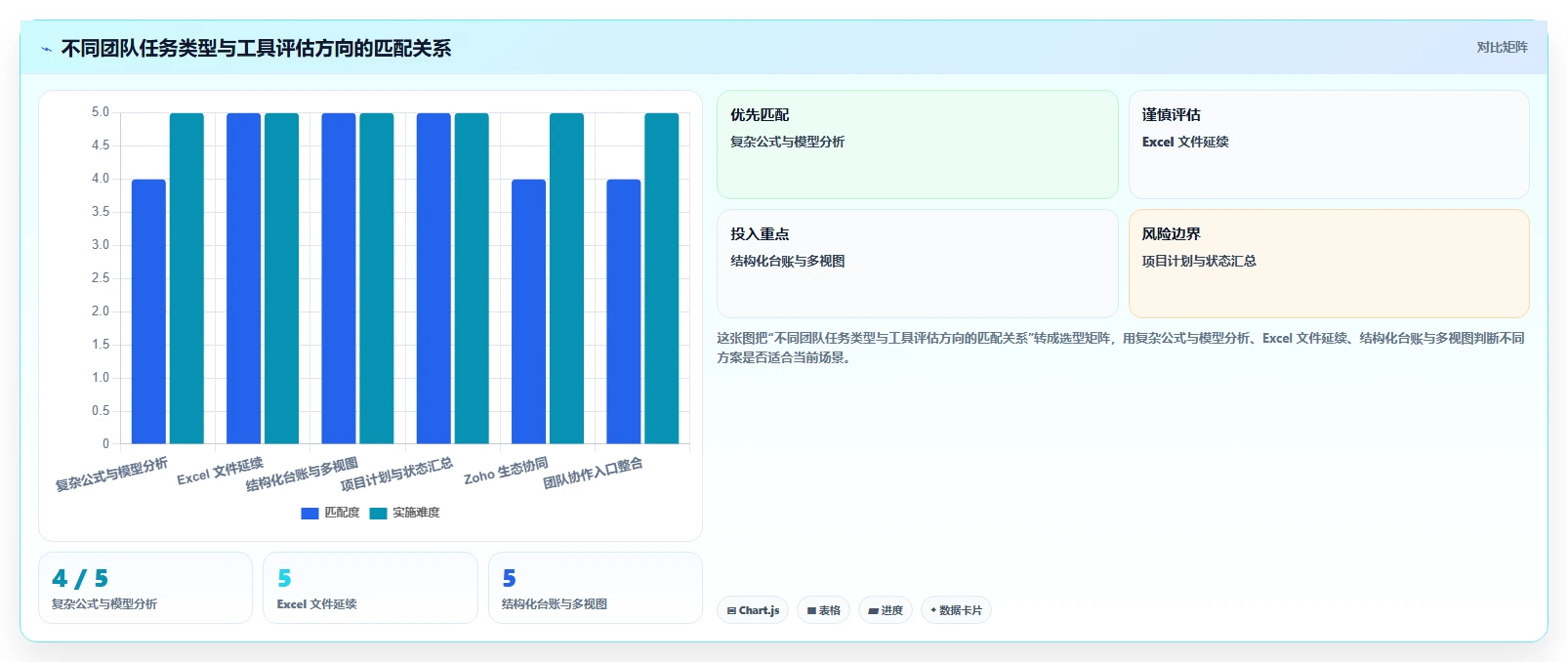This screenshot has height=662, width=1568.
Task: Click Excel 文件延续 text in 谨慎评估 card
Action: [1185, 142]
